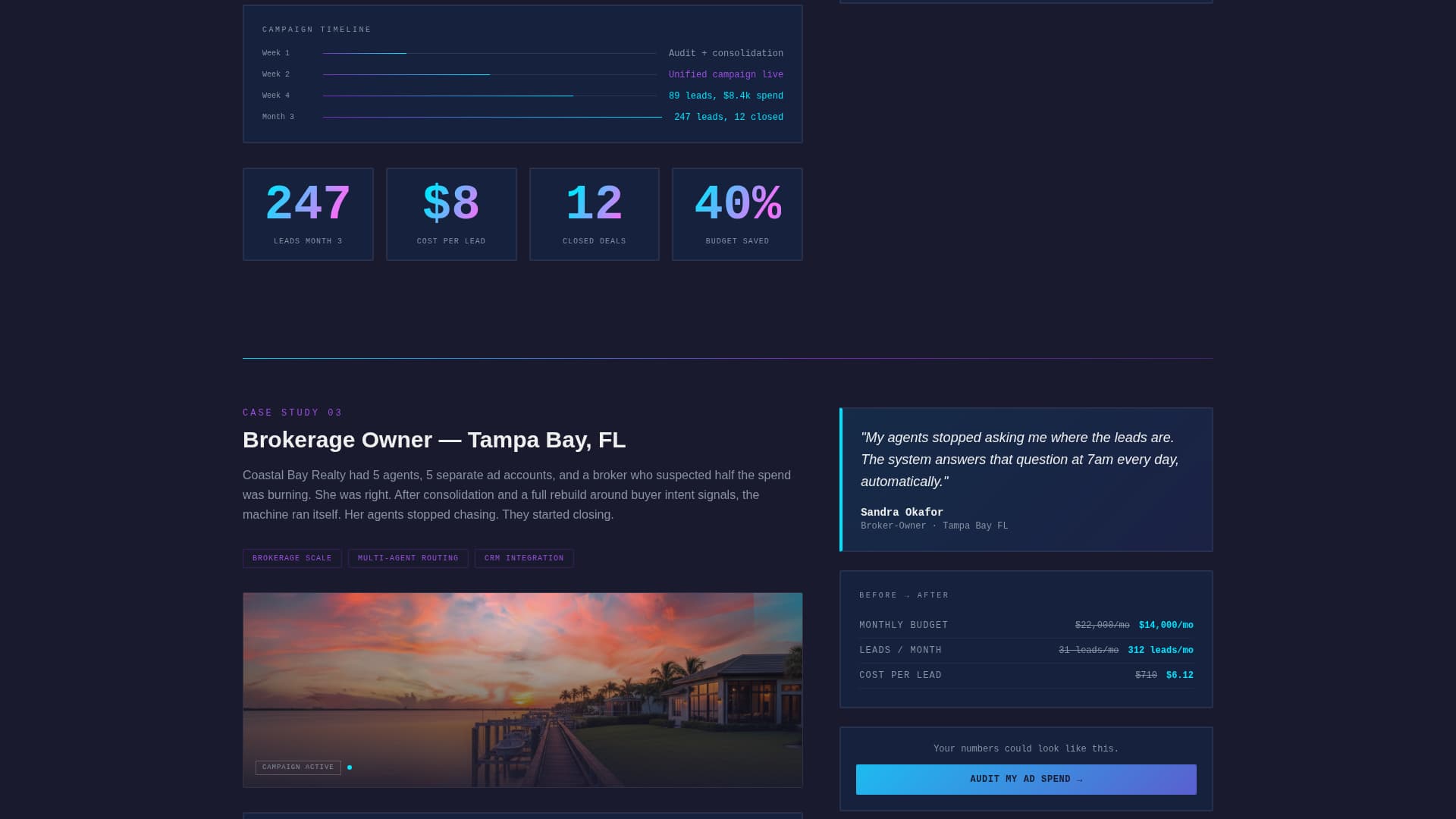This screenshot has height=819, width=1456.
Task: Click the BEFORE → AFTER heading
Action: click(904, 595)
